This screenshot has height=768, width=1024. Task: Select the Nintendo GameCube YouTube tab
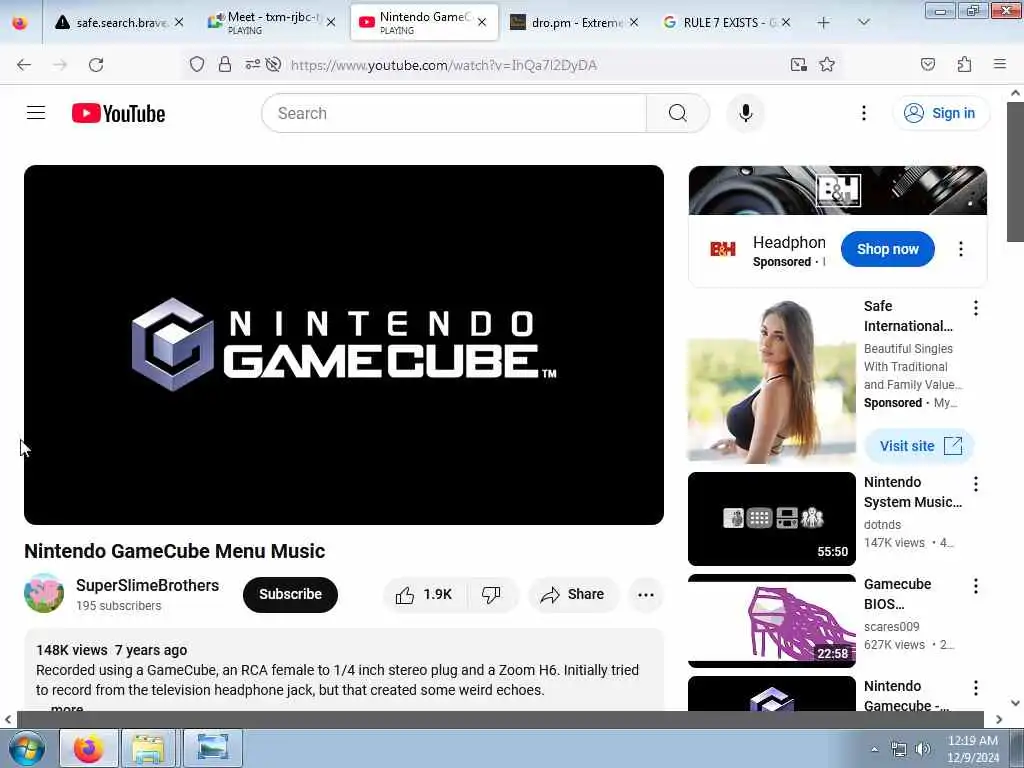424,22
